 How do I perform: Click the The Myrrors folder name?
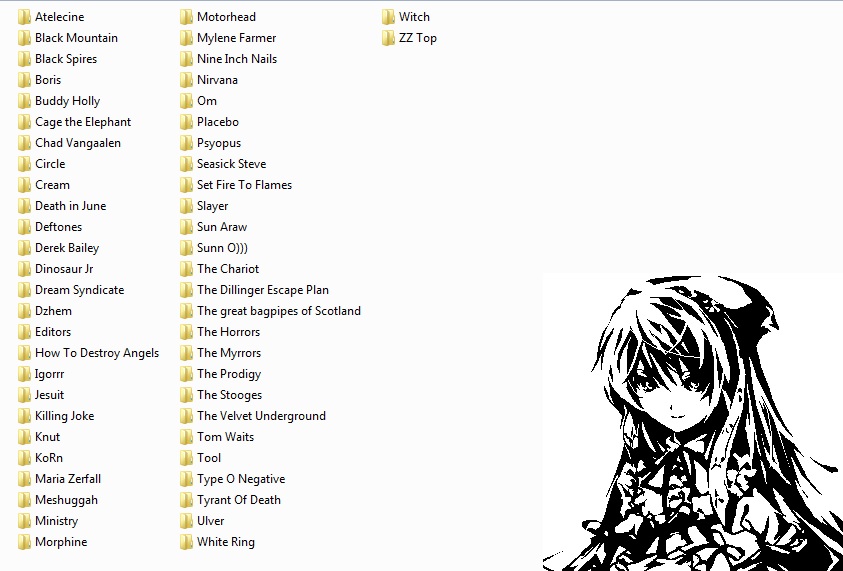[229, 353]
